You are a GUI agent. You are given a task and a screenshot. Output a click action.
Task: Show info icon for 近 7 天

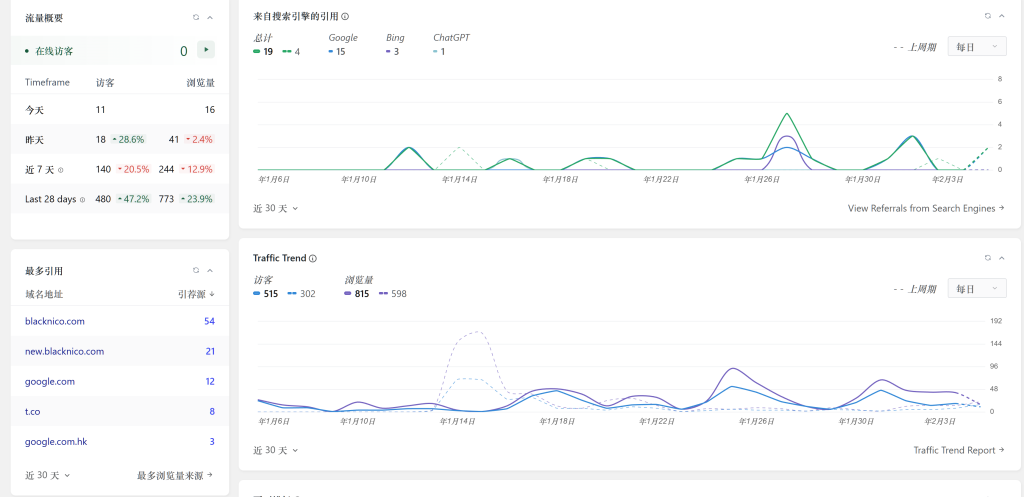(x=61, y=170)
